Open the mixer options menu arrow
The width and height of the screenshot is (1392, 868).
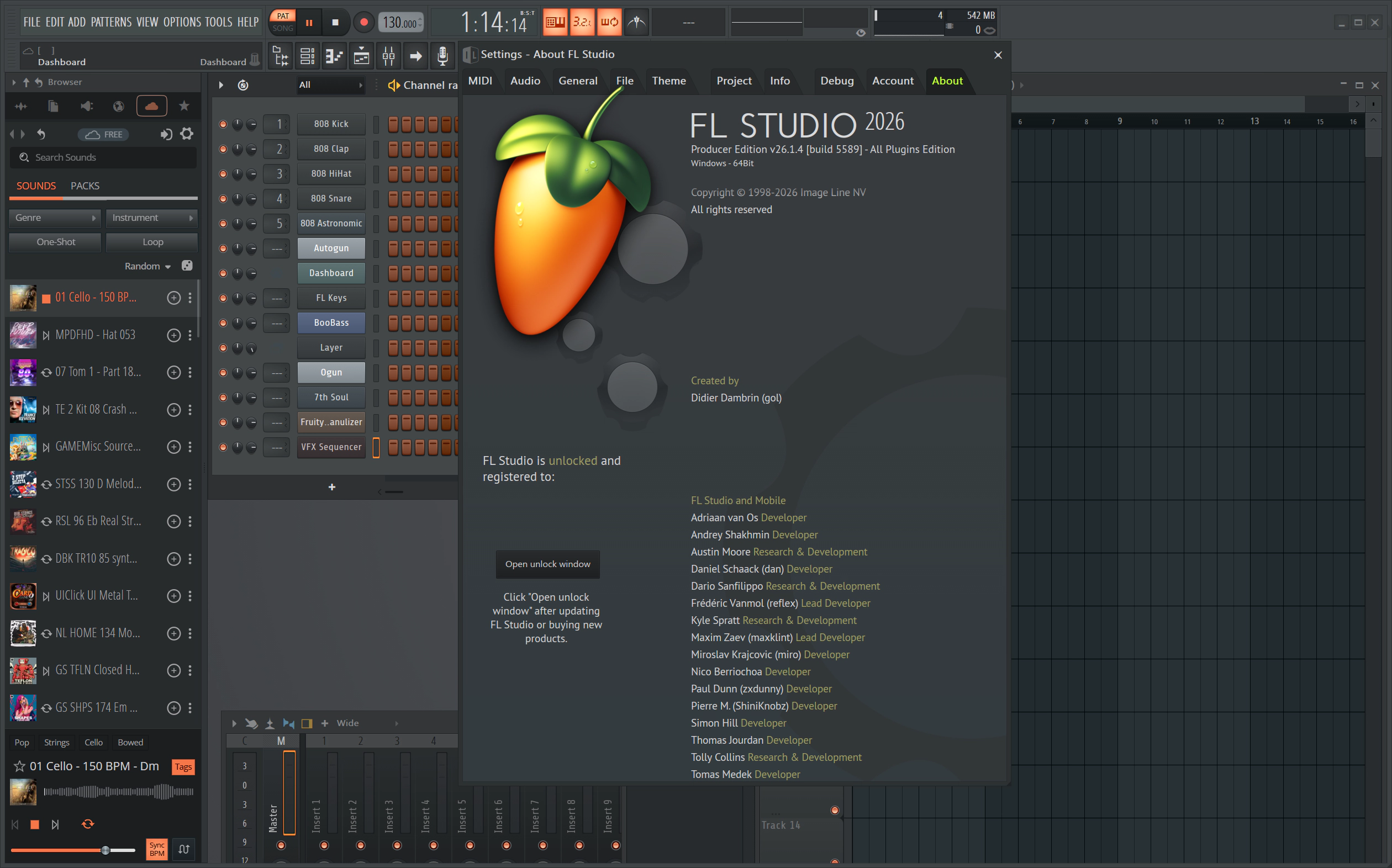pos(234,723)
